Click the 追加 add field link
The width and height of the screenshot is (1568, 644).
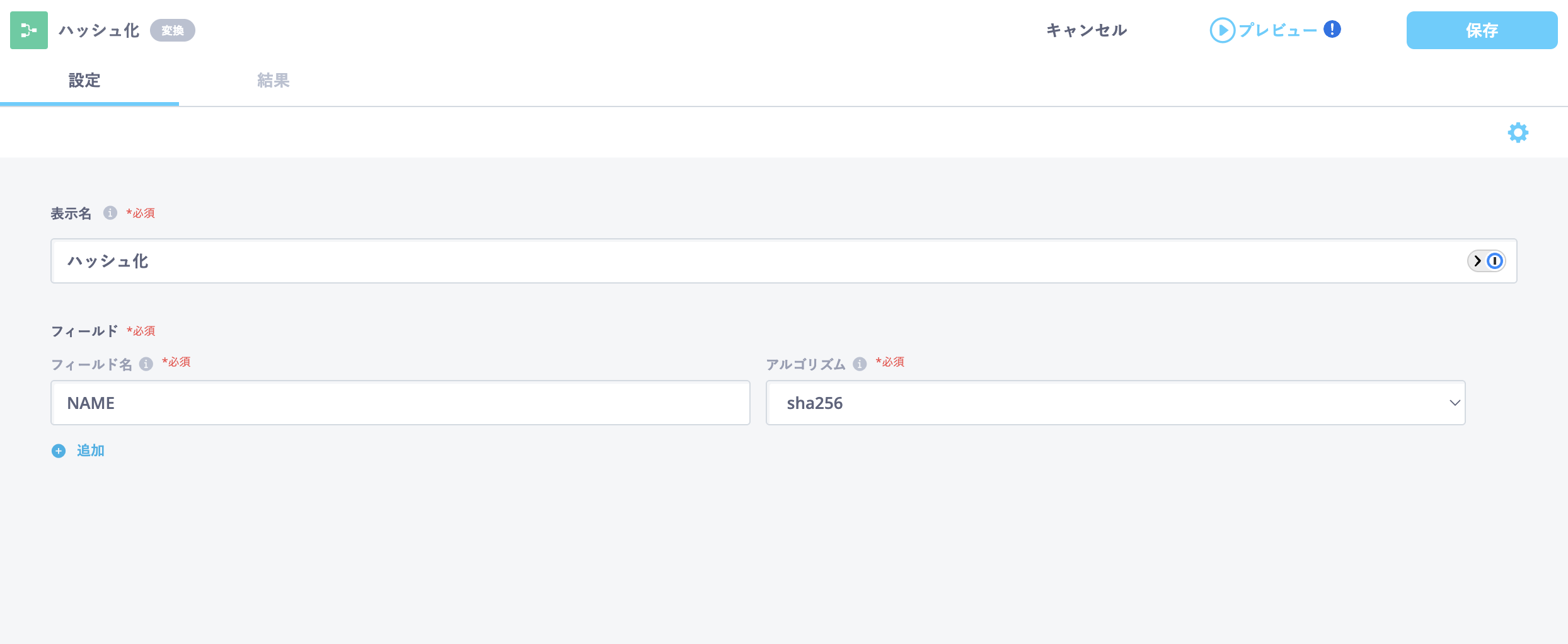point(91,451)
